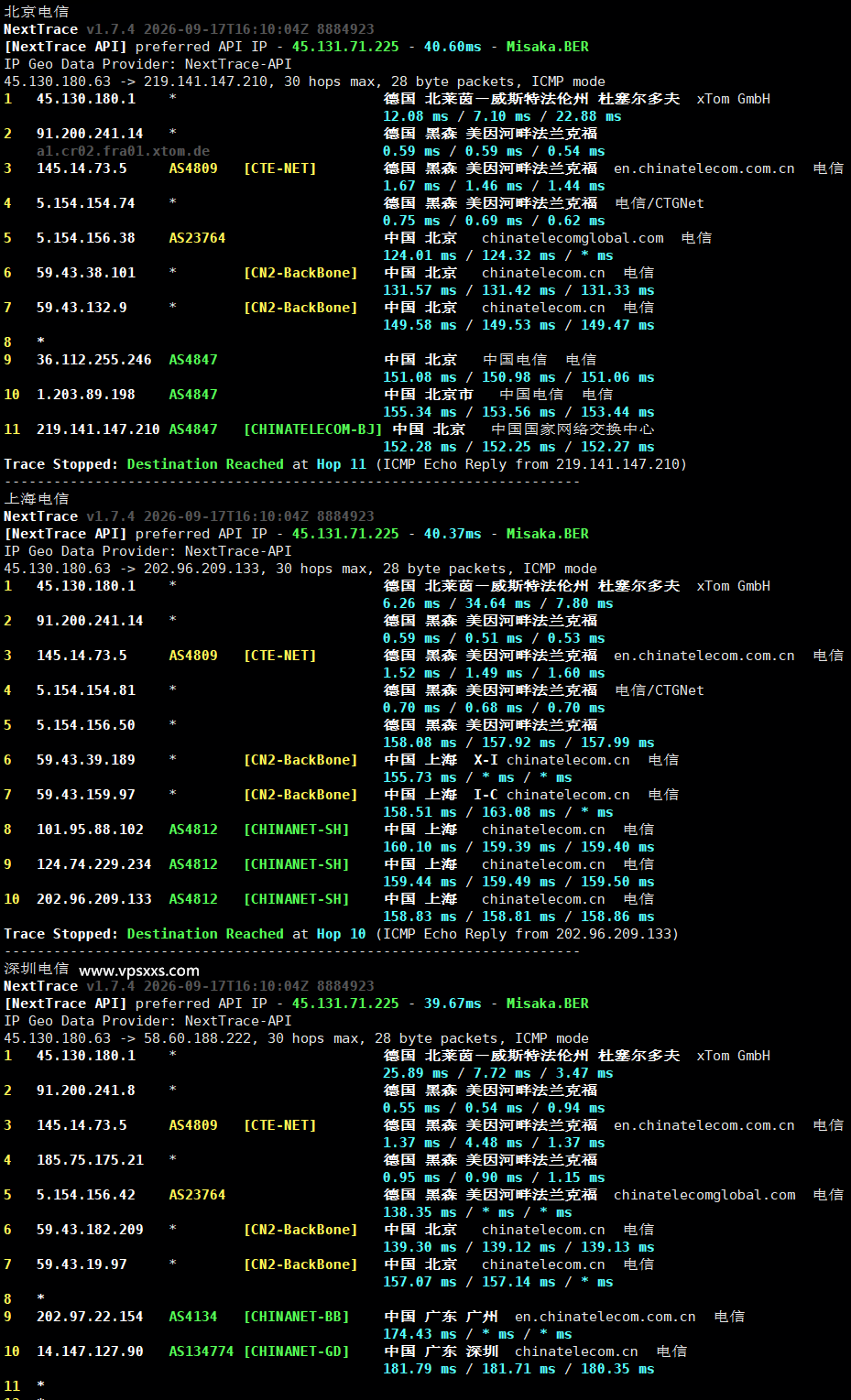The width and height of the screenshot is (851, 1400).
Task: Click the 北京电信 heading at the top
Action: (x=37, y=12)
